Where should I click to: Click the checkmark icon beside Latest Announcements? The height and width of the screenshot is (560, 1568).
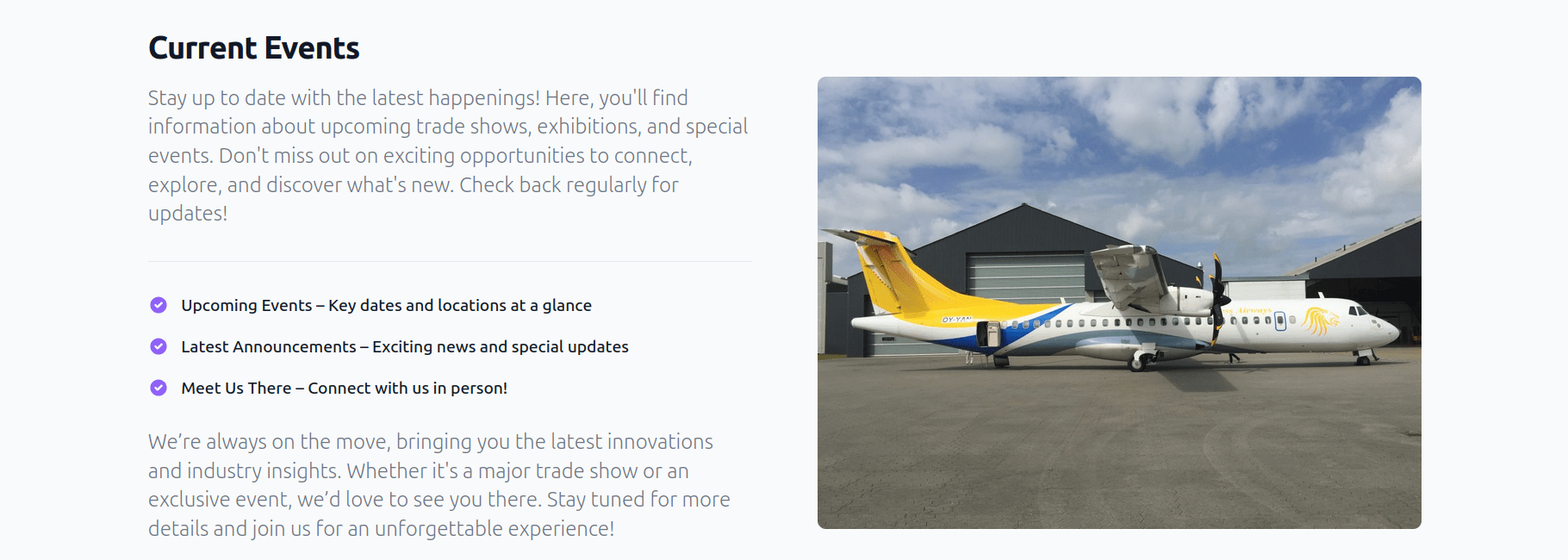(159, 346)
